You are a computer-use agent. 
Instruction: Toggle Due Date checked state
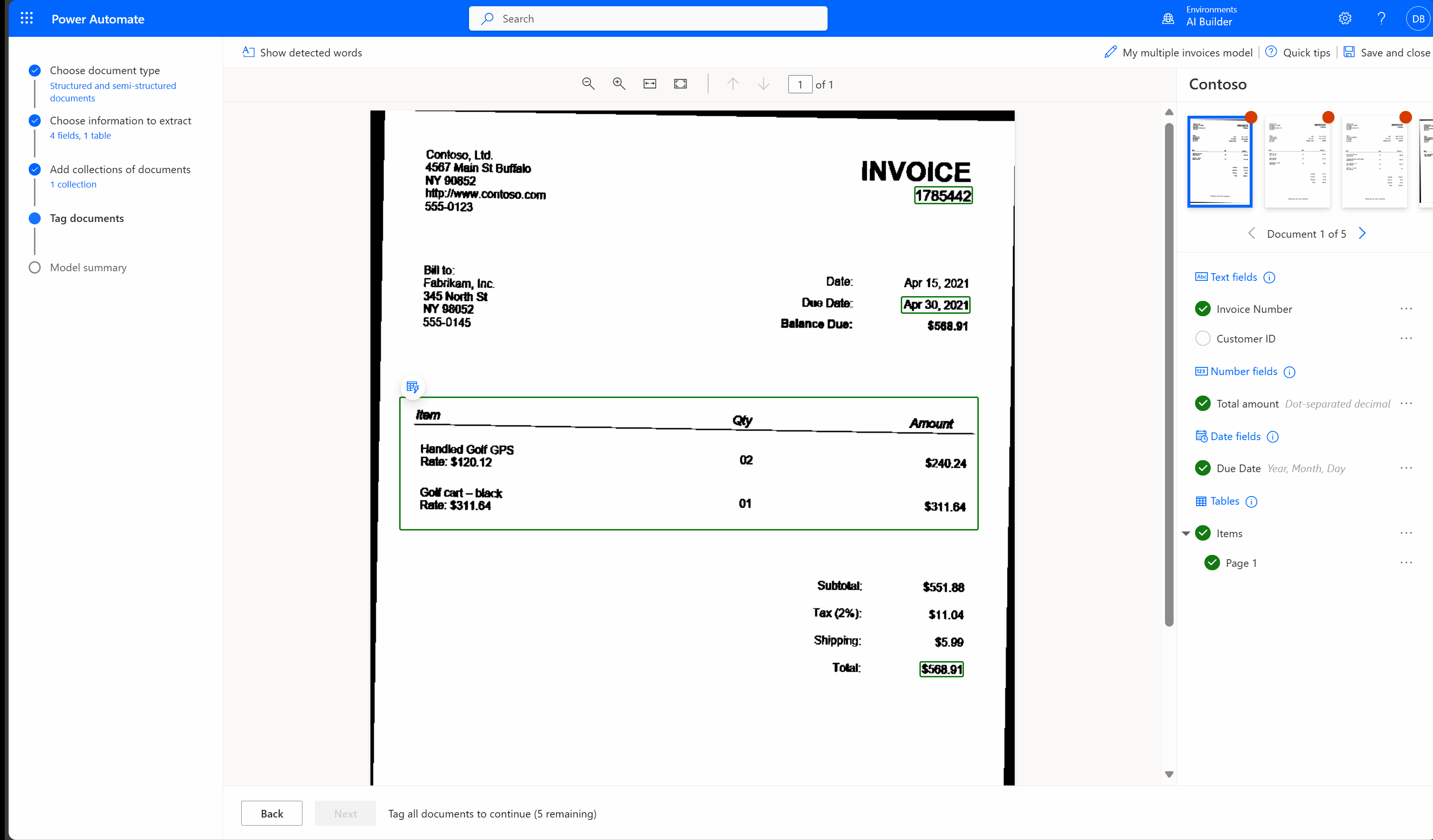pyautogui.click(x=1204, y=468)
